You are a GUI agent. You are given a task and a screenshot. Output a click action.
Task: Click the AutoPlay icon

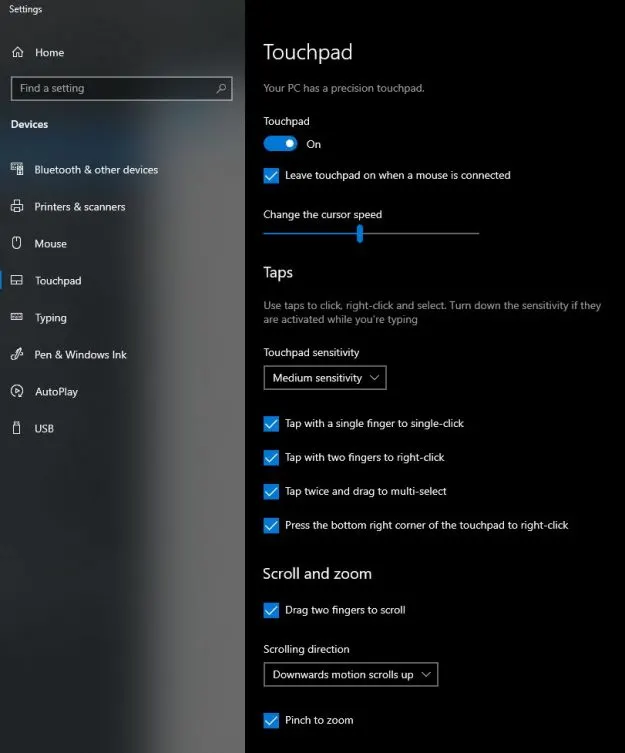coord(16,392)
